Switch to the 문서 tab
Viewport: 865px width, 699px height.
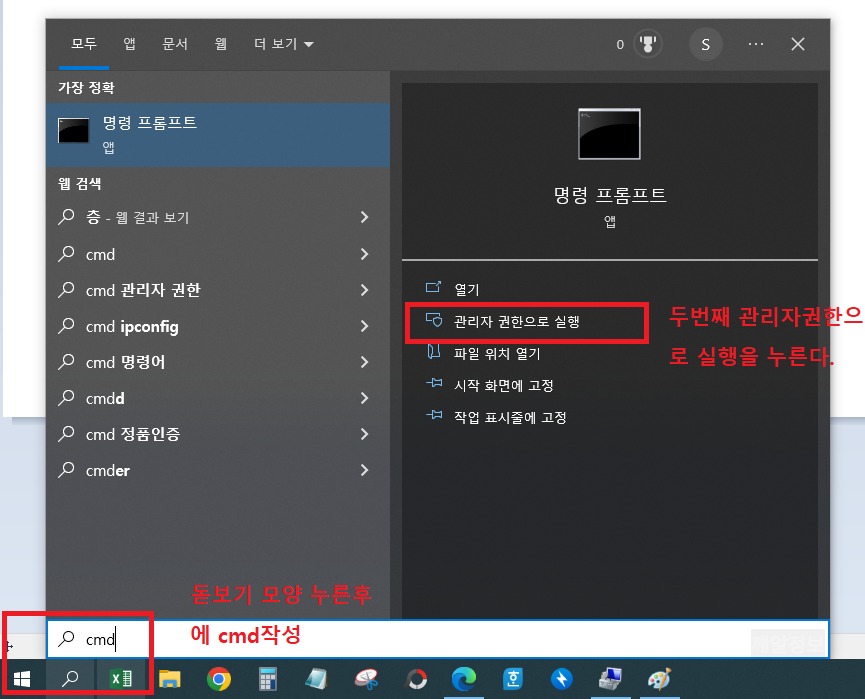pyautogui.click(x=175, y=44)
